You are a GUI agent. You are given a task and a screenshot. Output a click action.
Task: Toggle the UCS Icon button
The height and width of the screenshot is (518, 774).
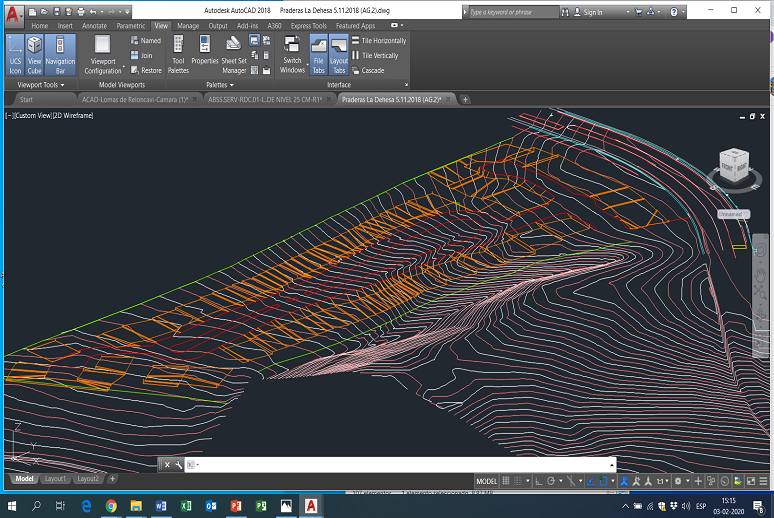coord(15,55)
